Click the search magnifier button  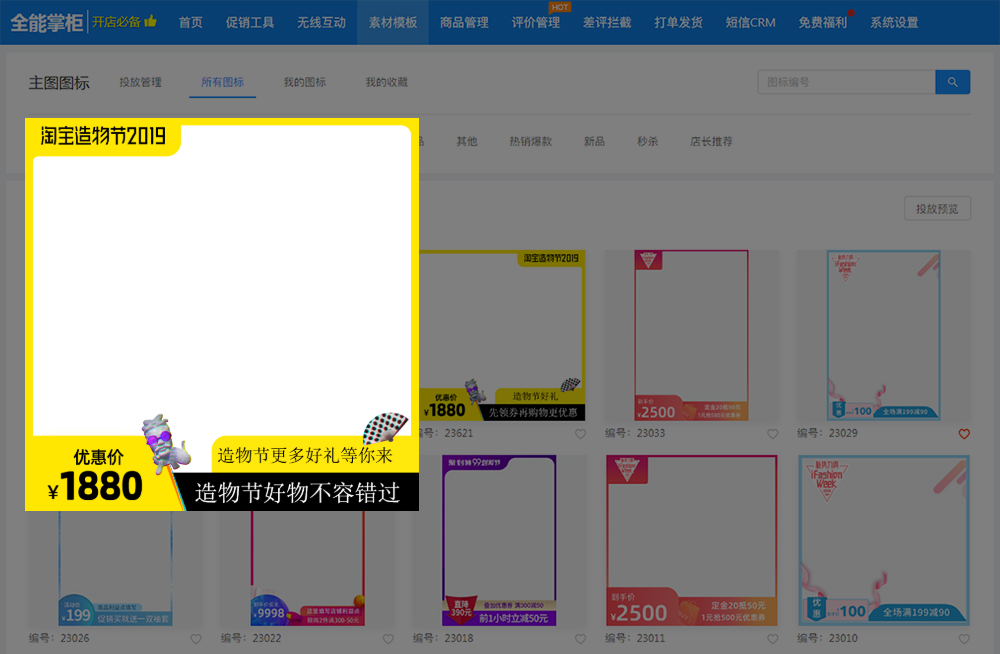point(952,82)
